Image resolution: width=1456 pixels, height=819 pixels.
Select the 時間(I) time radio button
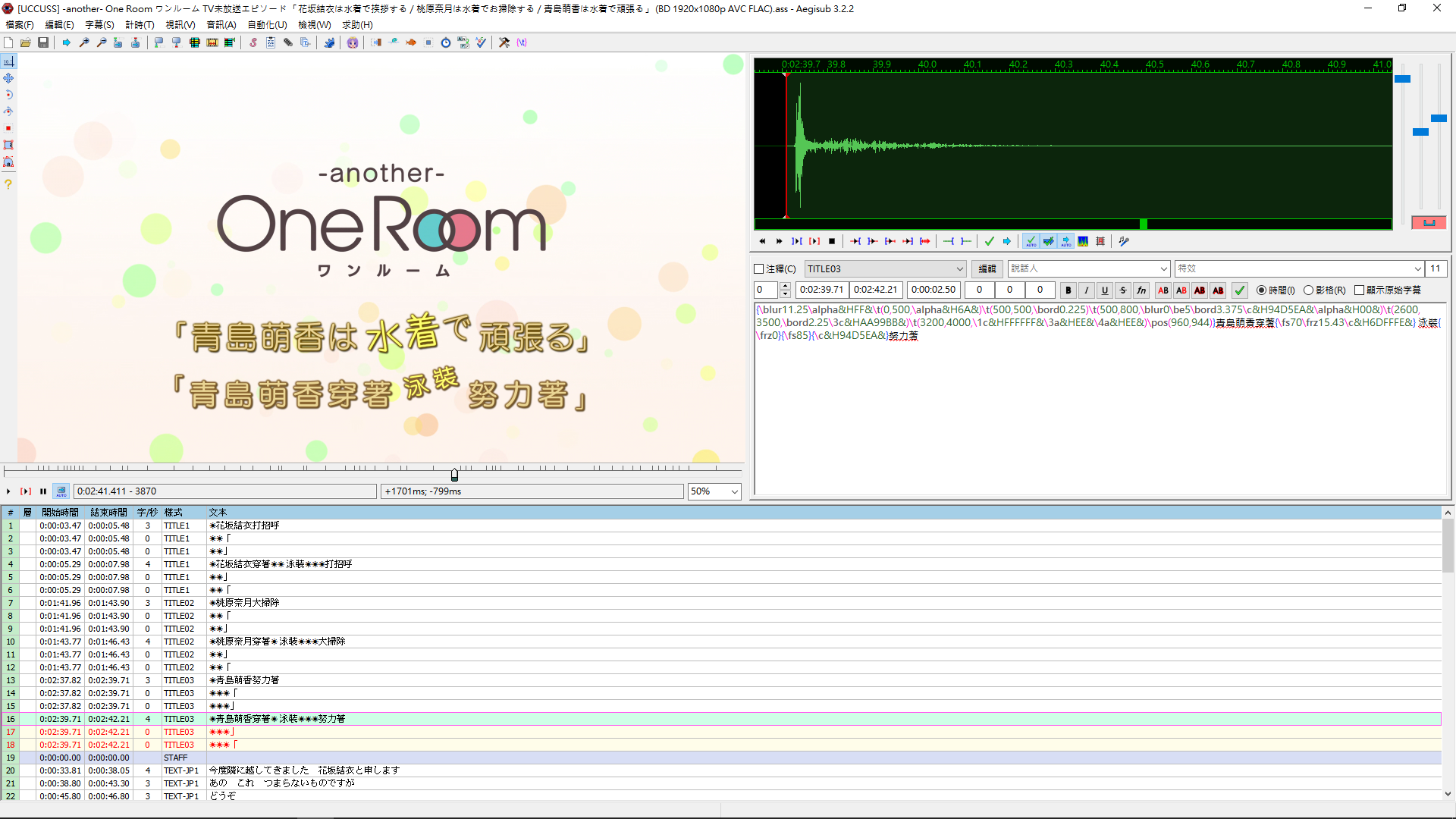1262,290
